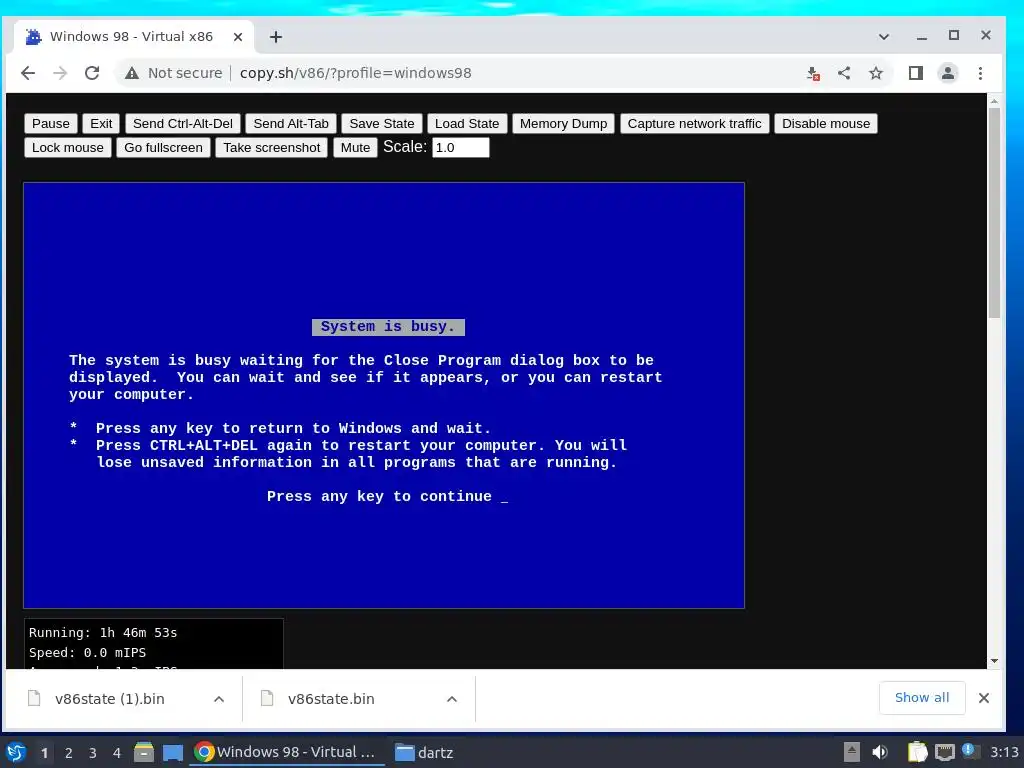Click Take screenshot

click(272, 148)
